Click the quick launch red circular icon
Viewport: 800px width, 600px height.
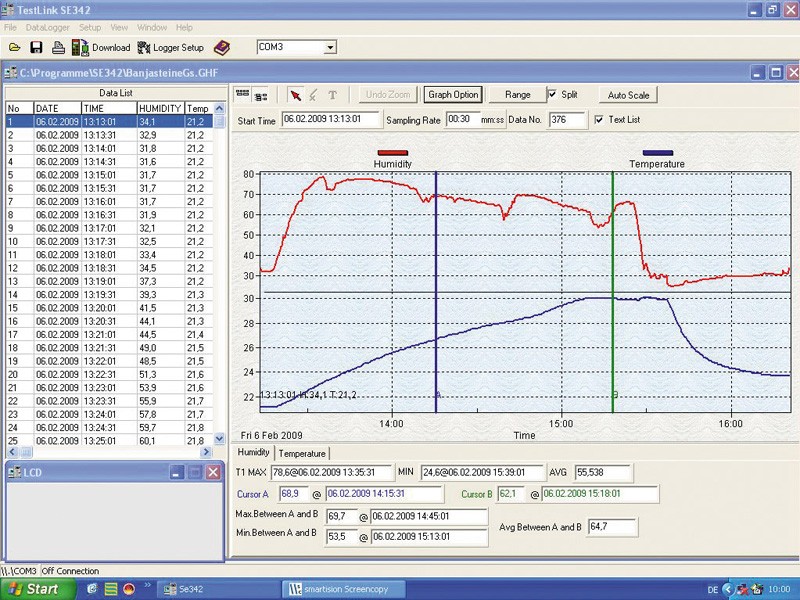click(129, 589)
